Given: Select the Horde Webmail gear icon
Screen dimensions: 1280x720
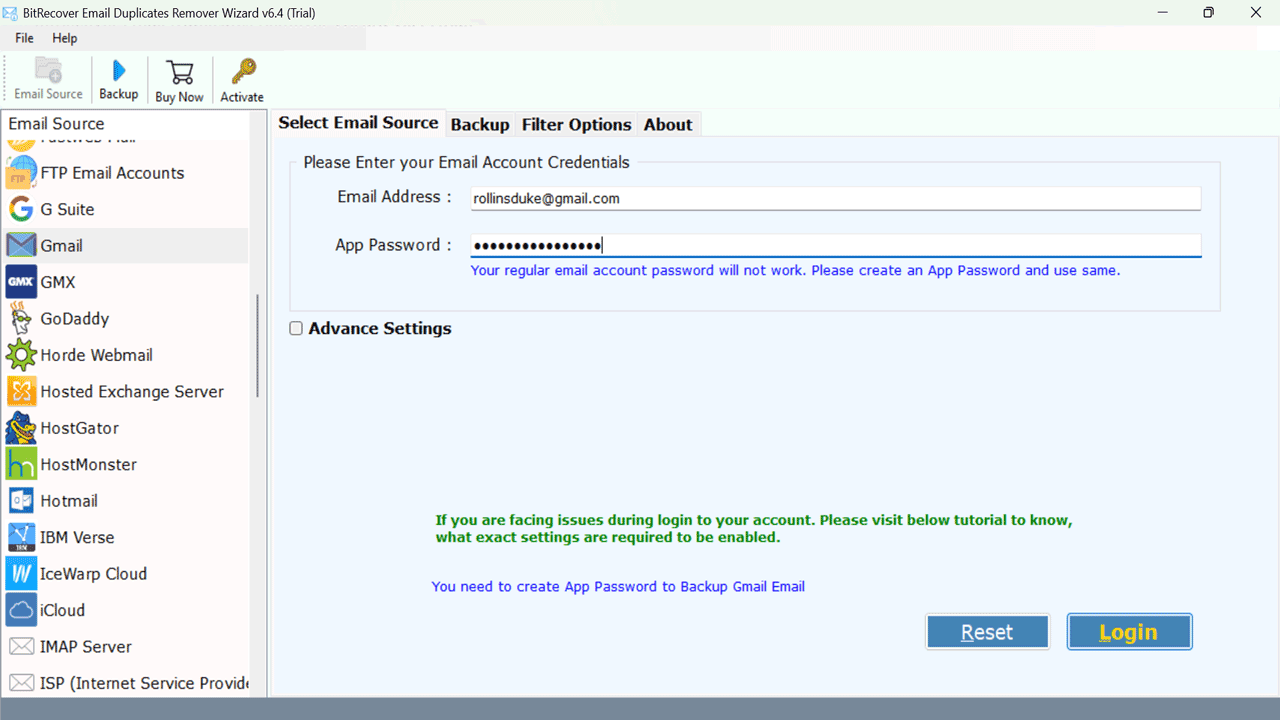Looking at the screenshot, I should (x=21, y=355).
